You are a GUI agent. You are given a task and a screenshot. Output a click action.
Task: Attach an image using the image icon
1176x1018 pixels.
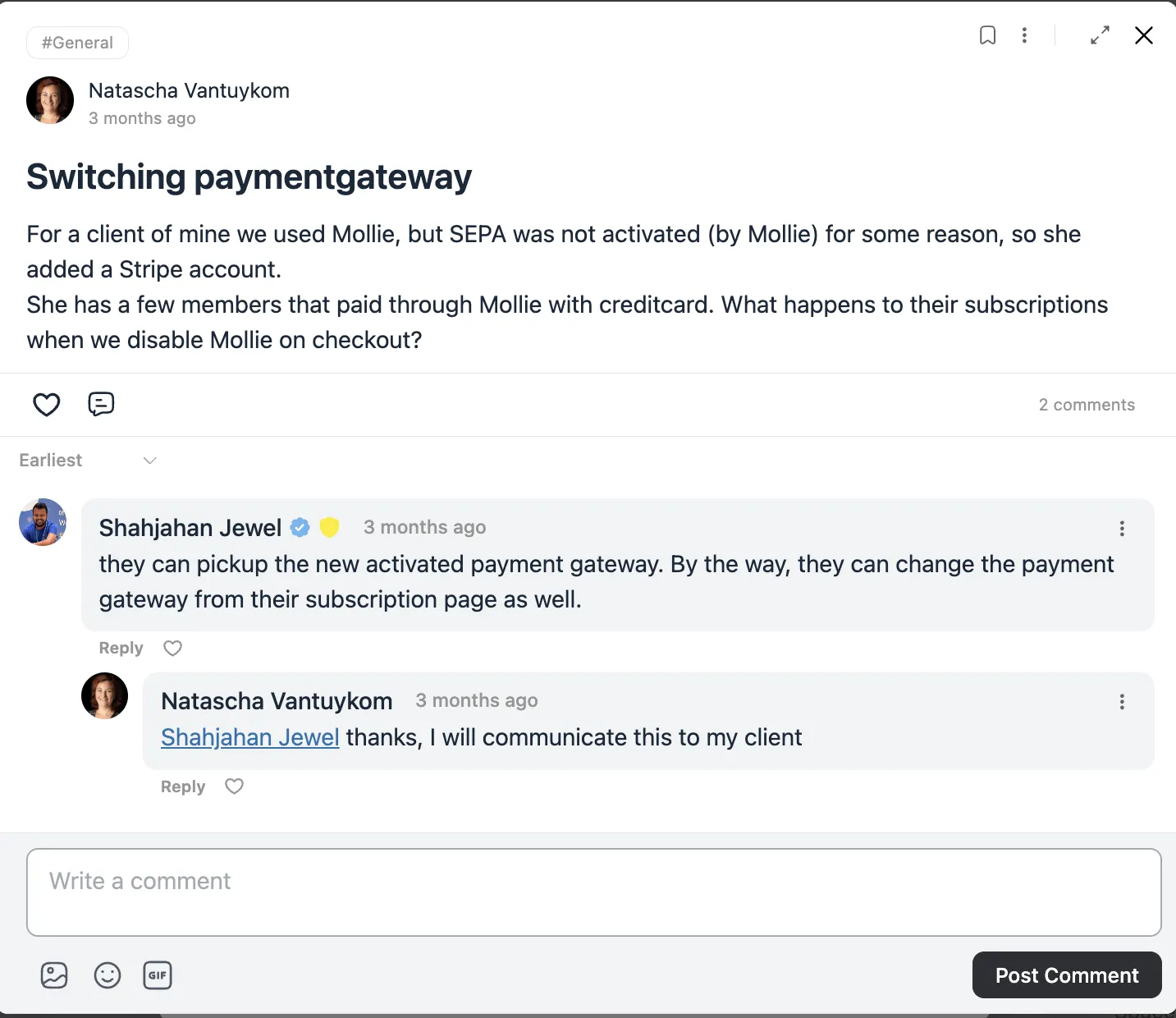(x=54, y=975)
